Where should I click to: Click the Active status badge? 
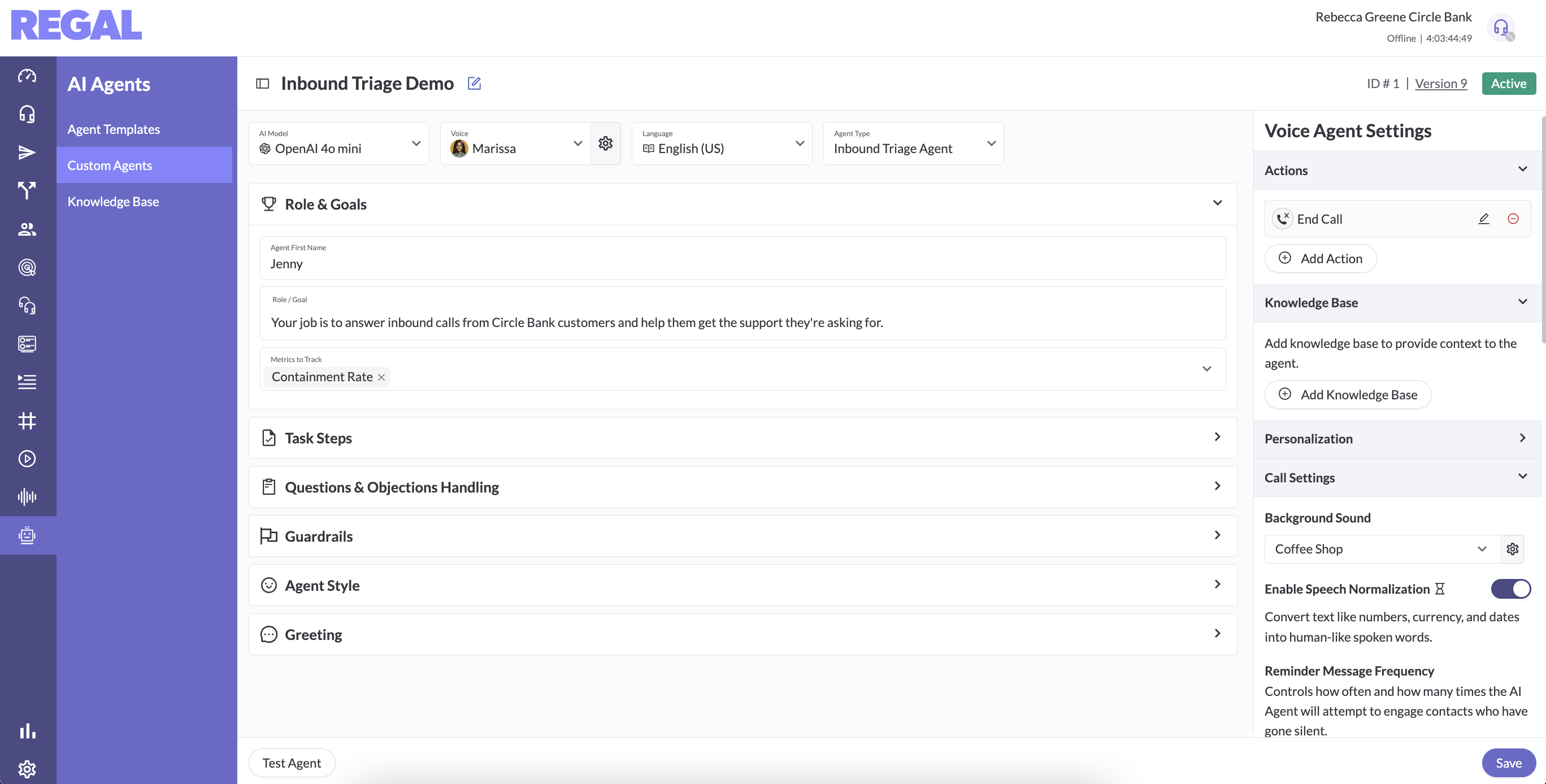[x=1509, y=84]
